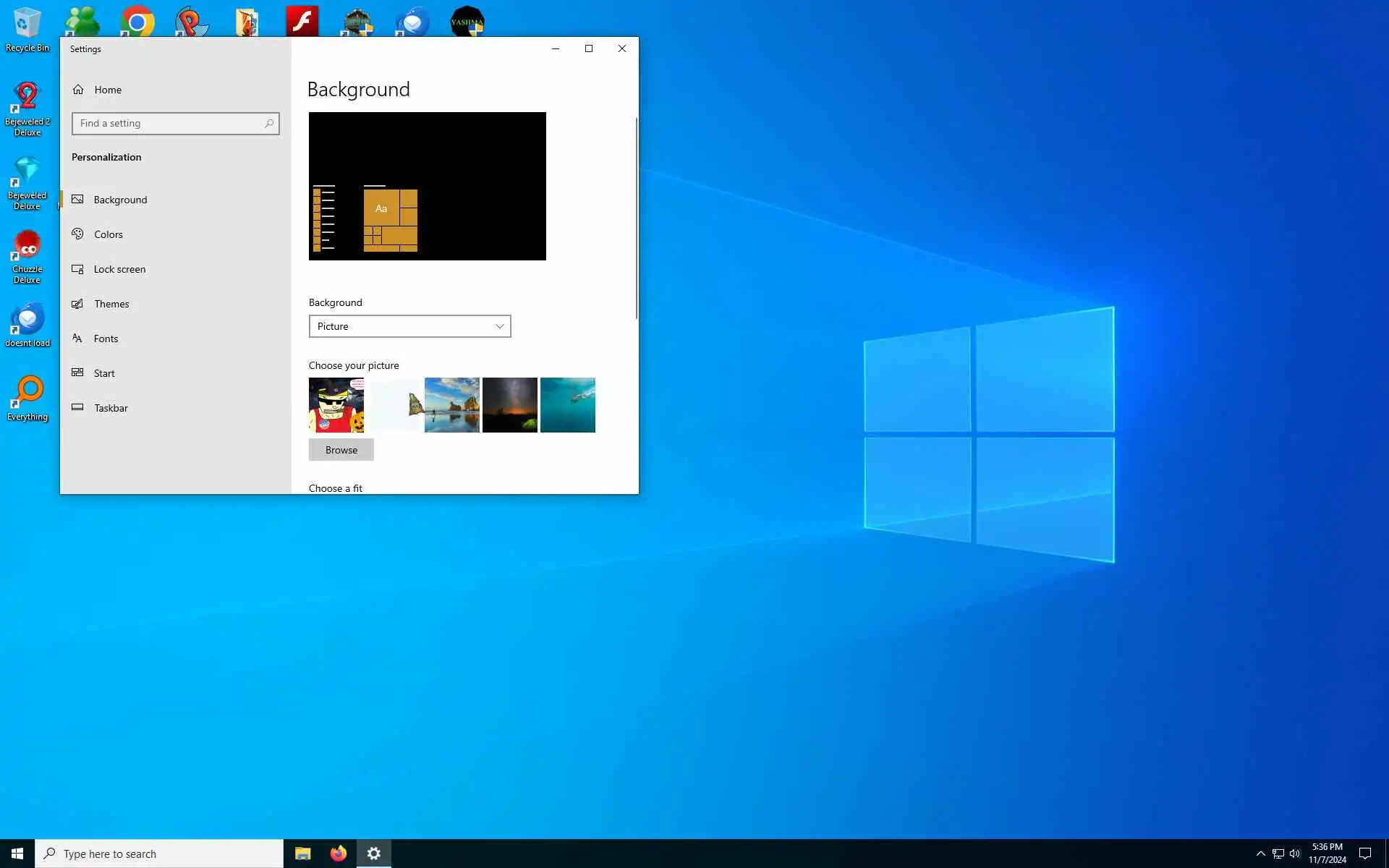Click the Find a setting search box
Viewport: 1389px width, 868px height.
coord(168,124)
